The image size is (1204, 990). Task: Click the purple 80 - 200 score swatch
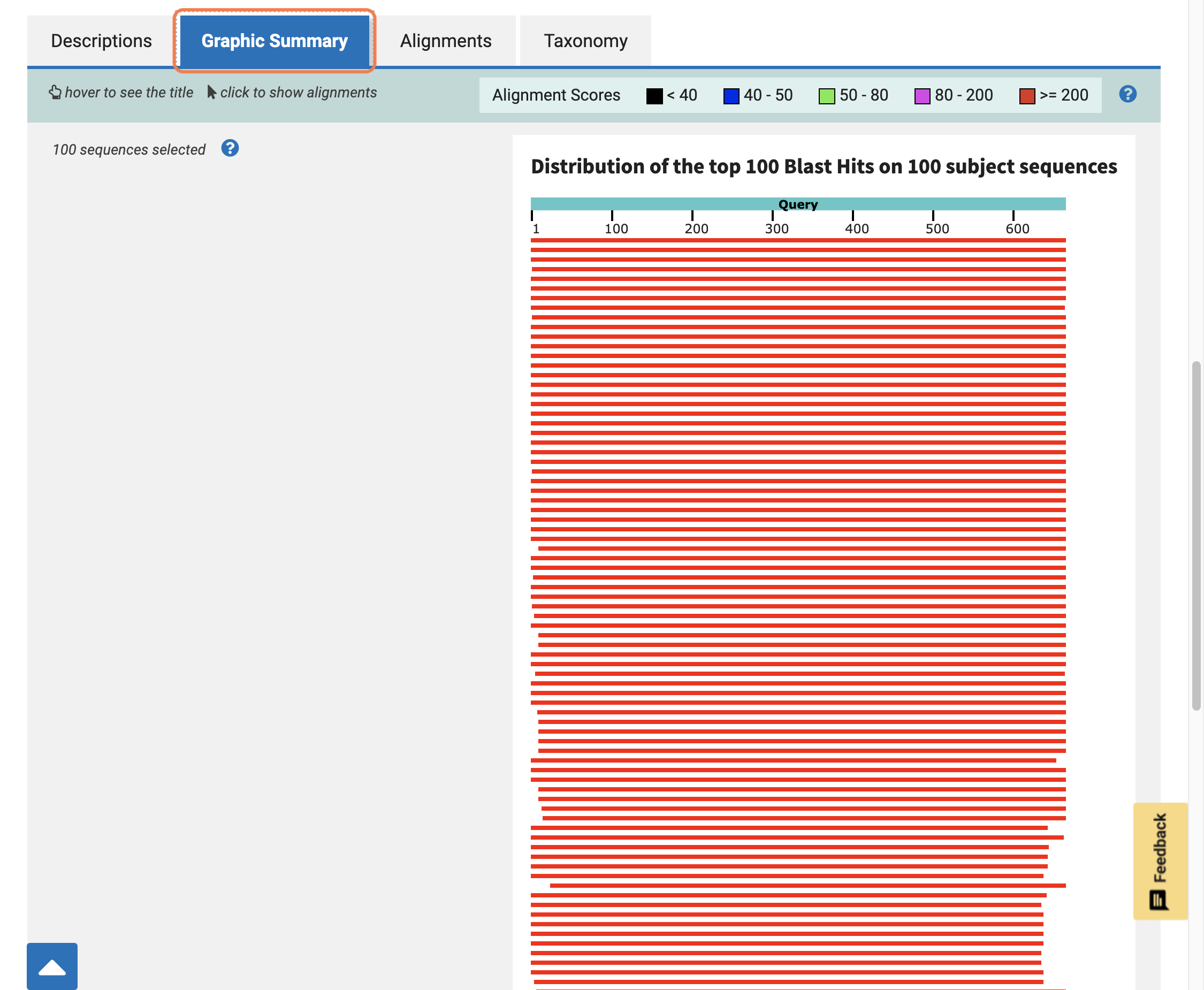[x=922, y=96]
